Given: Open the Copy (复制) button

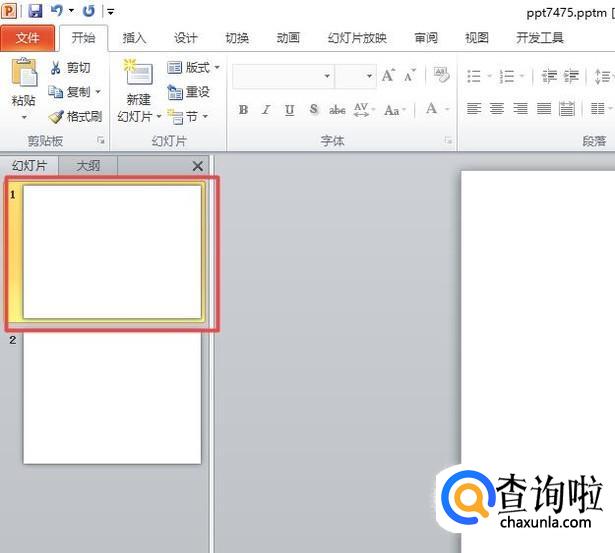Looking at the screenshot, I should coord(76,92).
